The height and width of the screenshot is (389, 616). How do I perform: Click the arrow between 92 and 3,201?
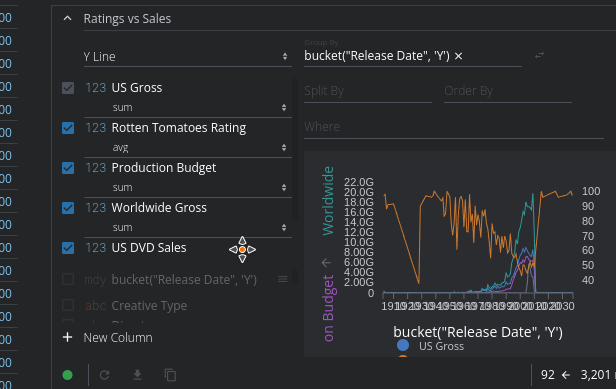[x=566, y=375]
